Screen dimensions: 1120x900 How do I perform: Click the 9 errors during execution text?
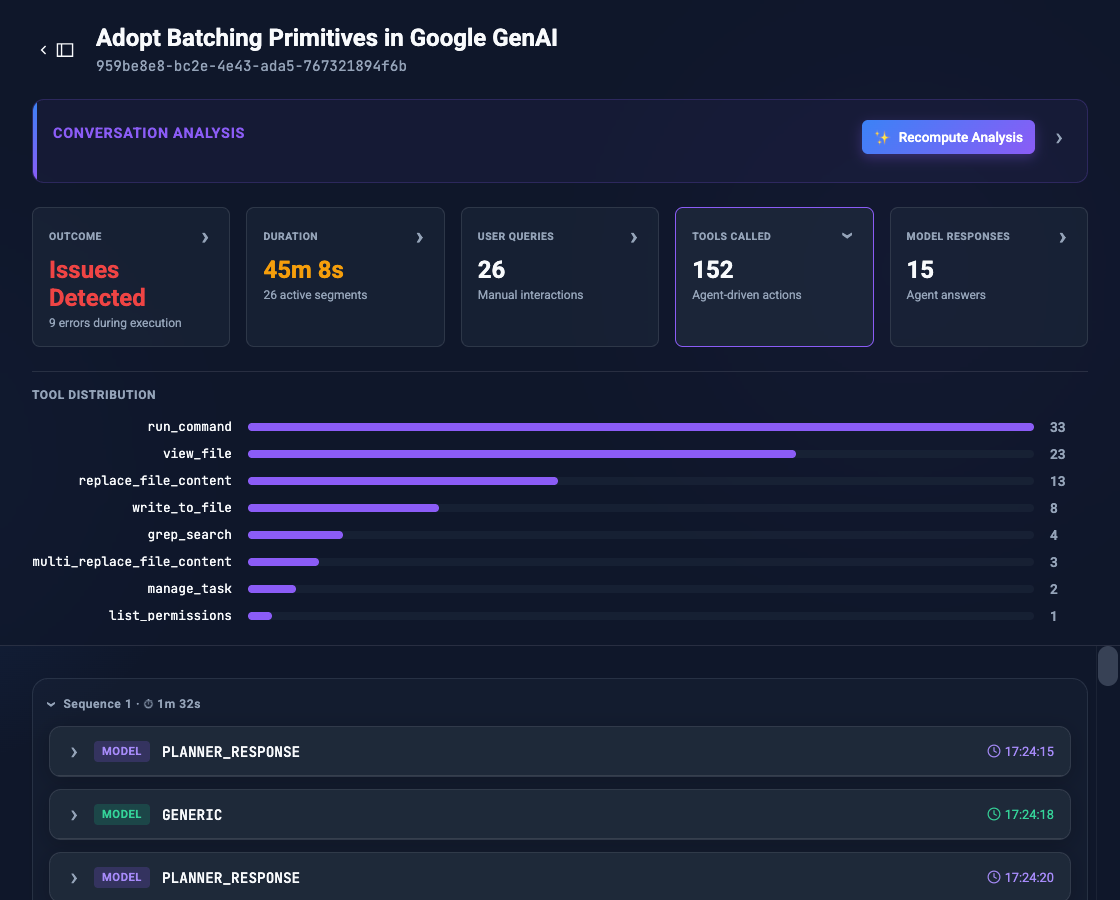pyautogui.click(x=115, y=323)
